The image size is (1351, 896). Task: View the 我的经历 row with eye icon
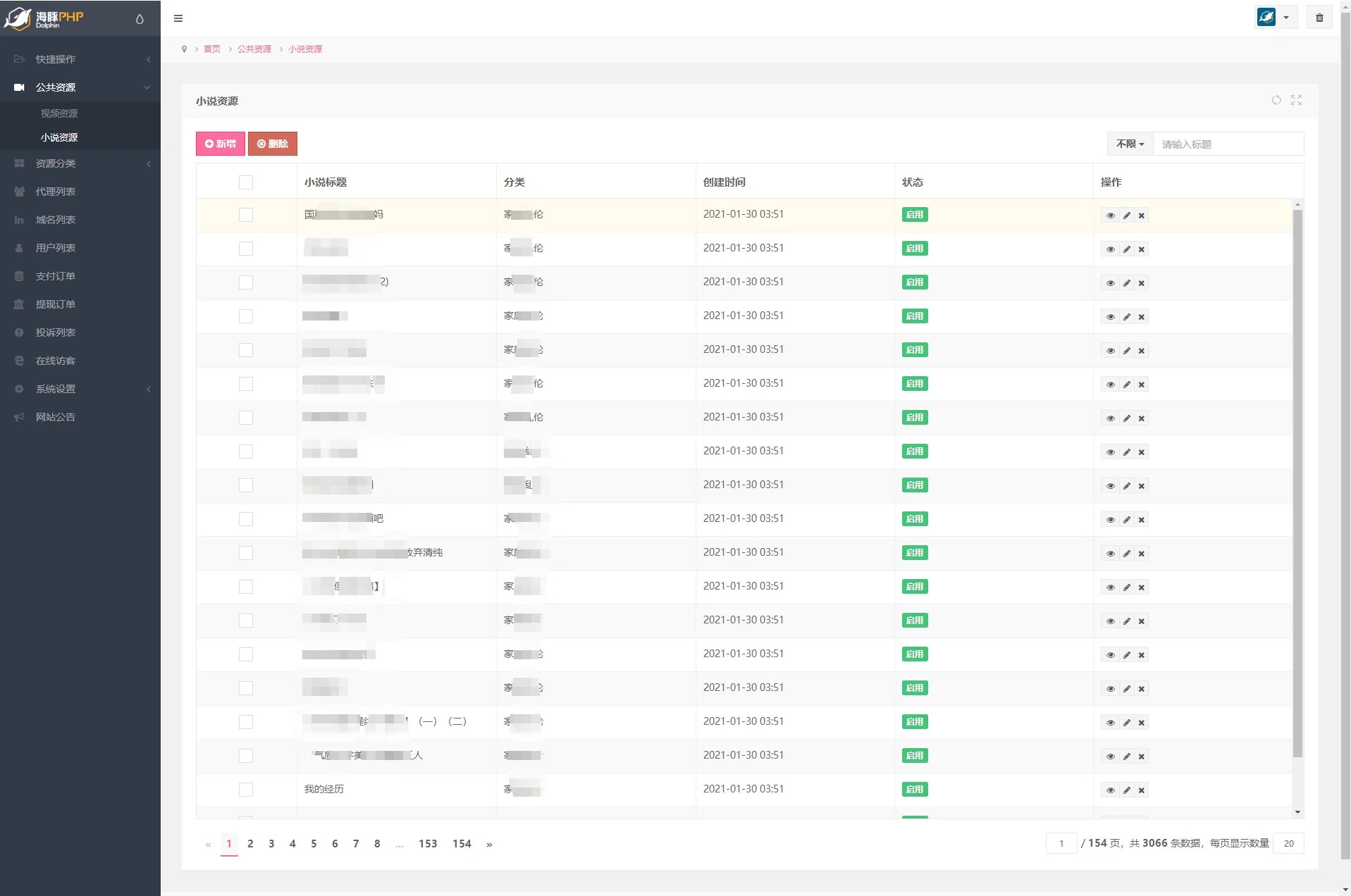click(x=1110, y=790)
